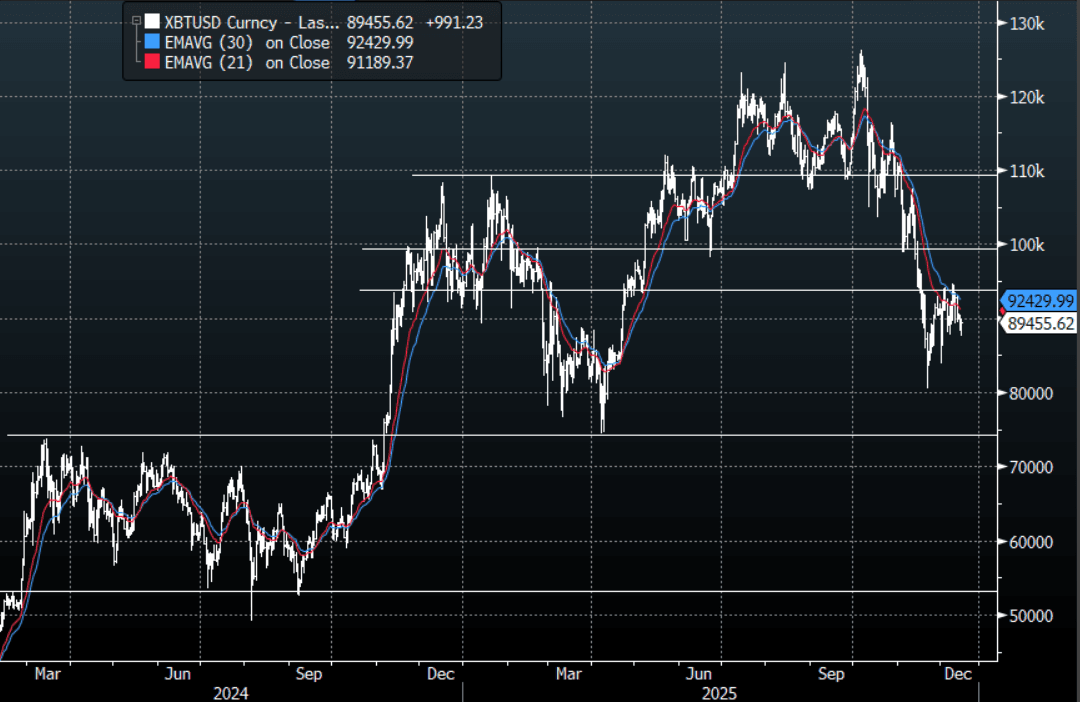Click the white XBTUSD series color swatch
The width and height of the screenshot is (1080, 702).
click(151, 21)
